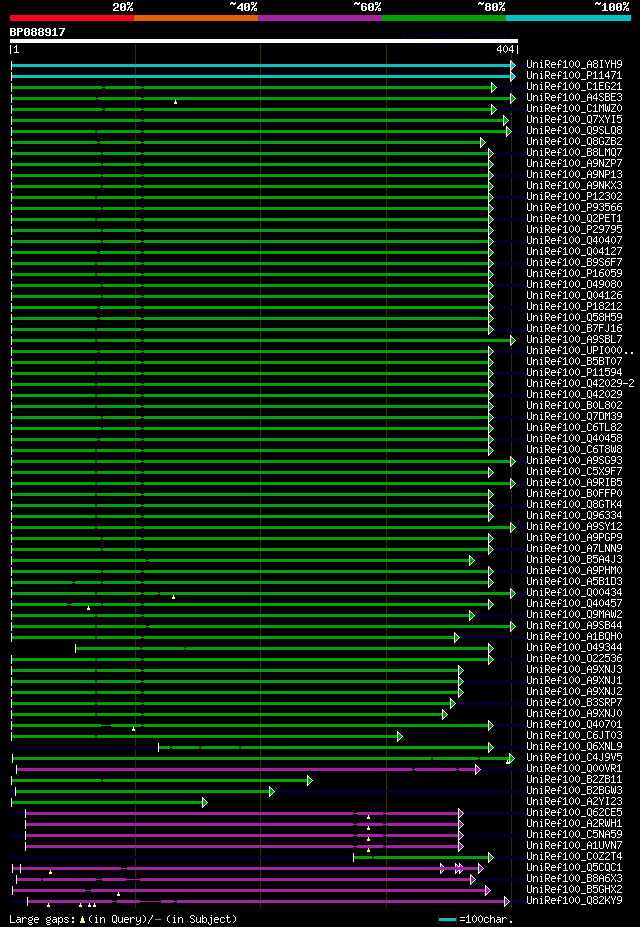Screen dimensions: 640x927
Task: Select the UniRef100_A9XNJ1 hit name
Action: 574,680
